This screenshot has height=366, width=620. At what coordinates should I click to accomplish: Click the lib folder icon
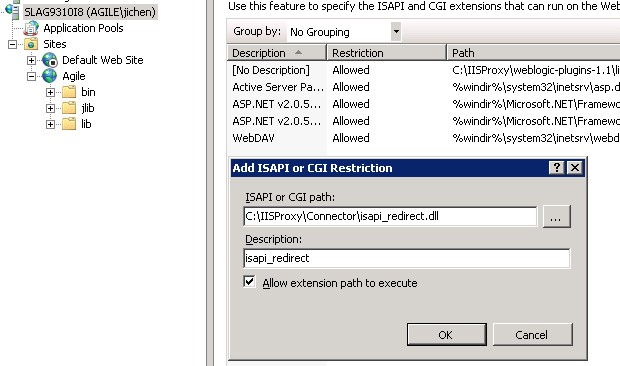click(x=69, y=124)
